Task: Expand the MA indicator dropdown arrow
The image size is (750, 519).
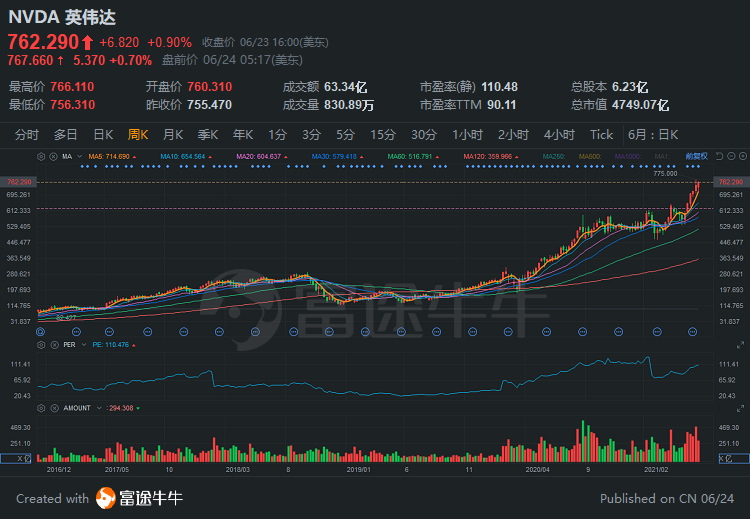Action: point(79,156)
